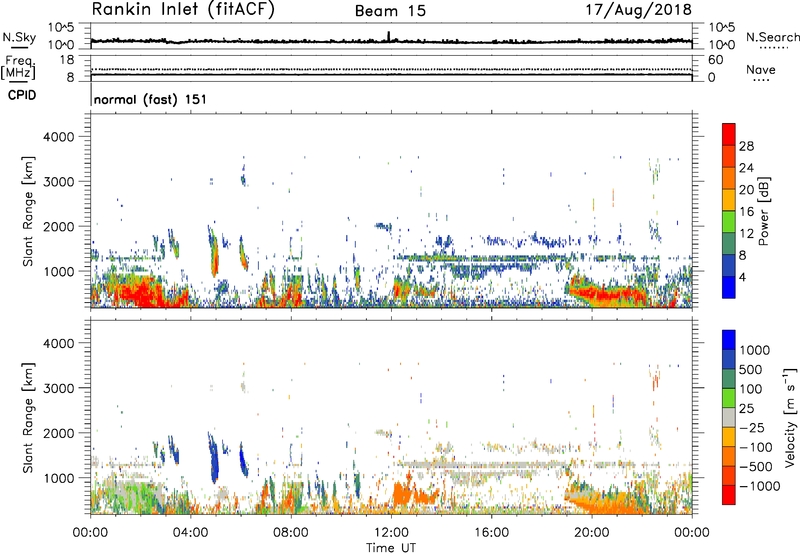The width and height of the screenshot is (800, 554).
Task: Pick the yellow 16–20 dB Power colorbar segment
Action: pyautogui.click(x=729, y=199)
